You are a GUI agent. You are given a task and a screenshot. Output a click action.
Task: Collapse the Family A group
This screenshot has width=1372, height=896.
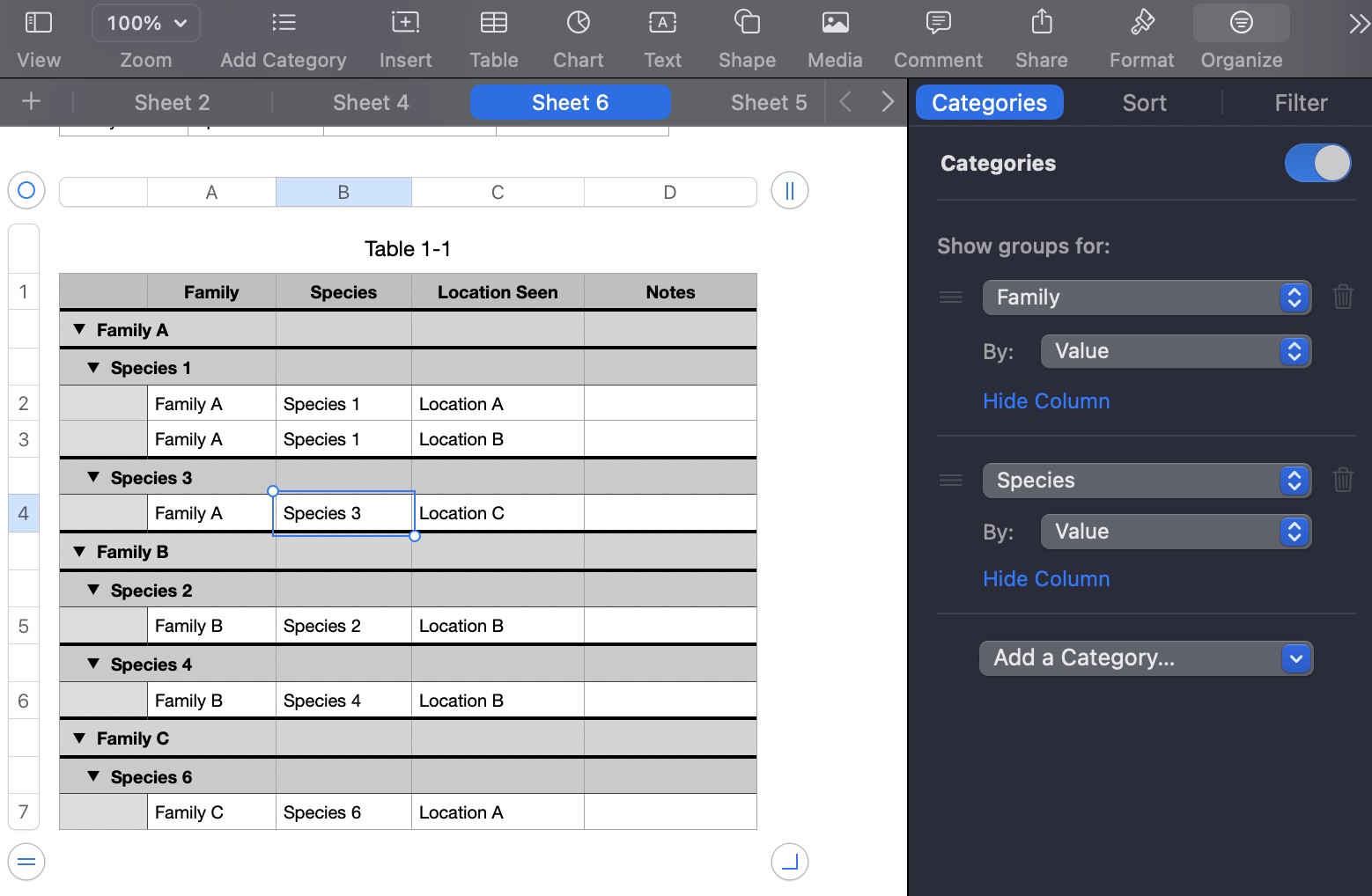pos(79,329)
